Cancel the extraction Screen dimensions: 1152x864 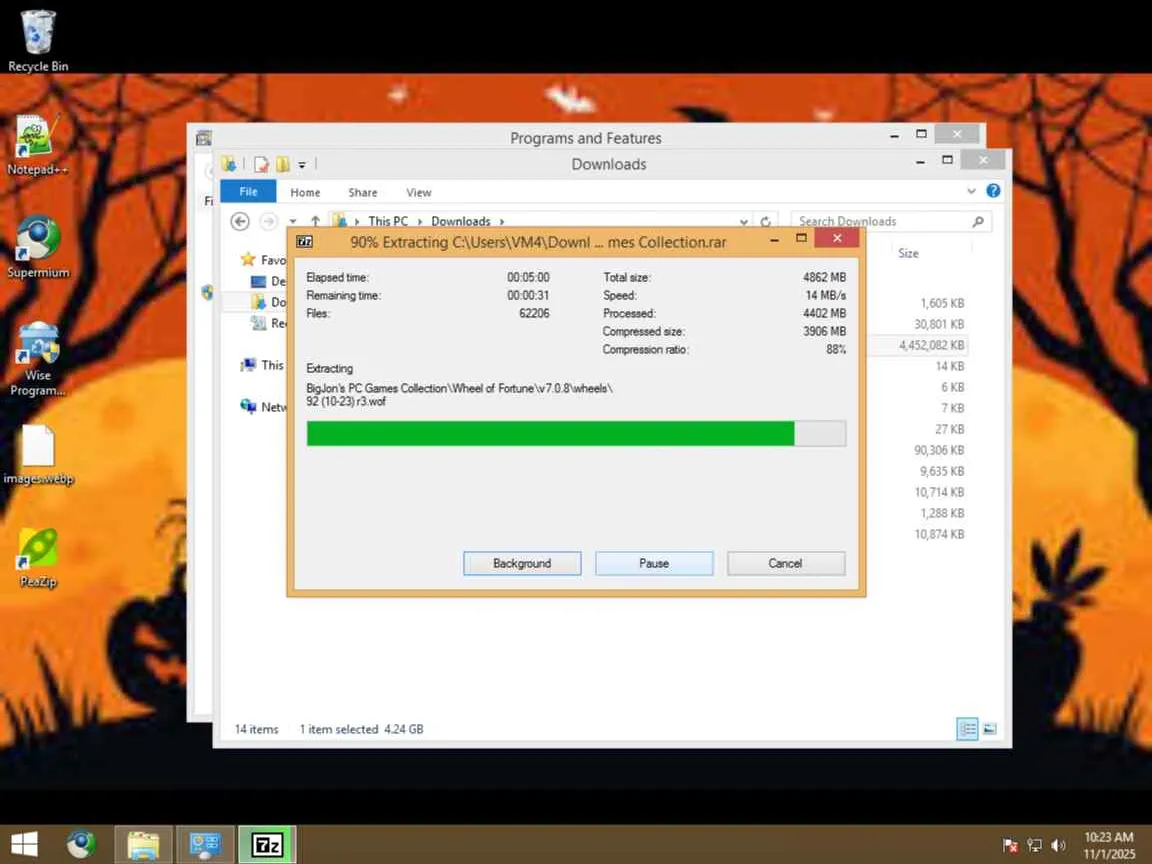pos(785,564)
